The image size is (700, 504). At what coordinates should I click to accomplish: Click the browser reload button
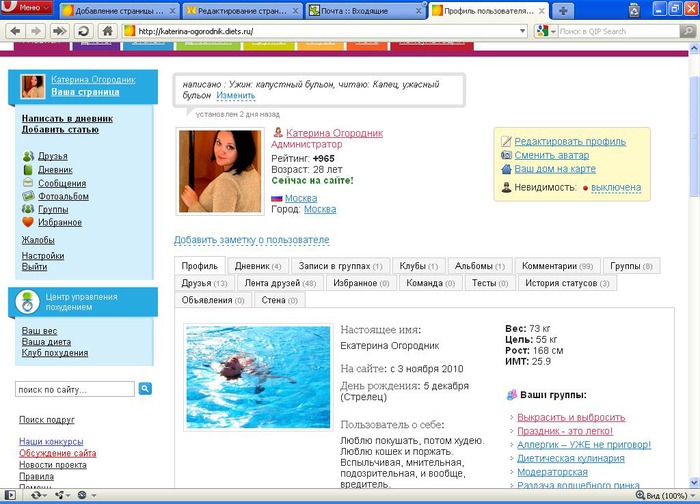84,31
